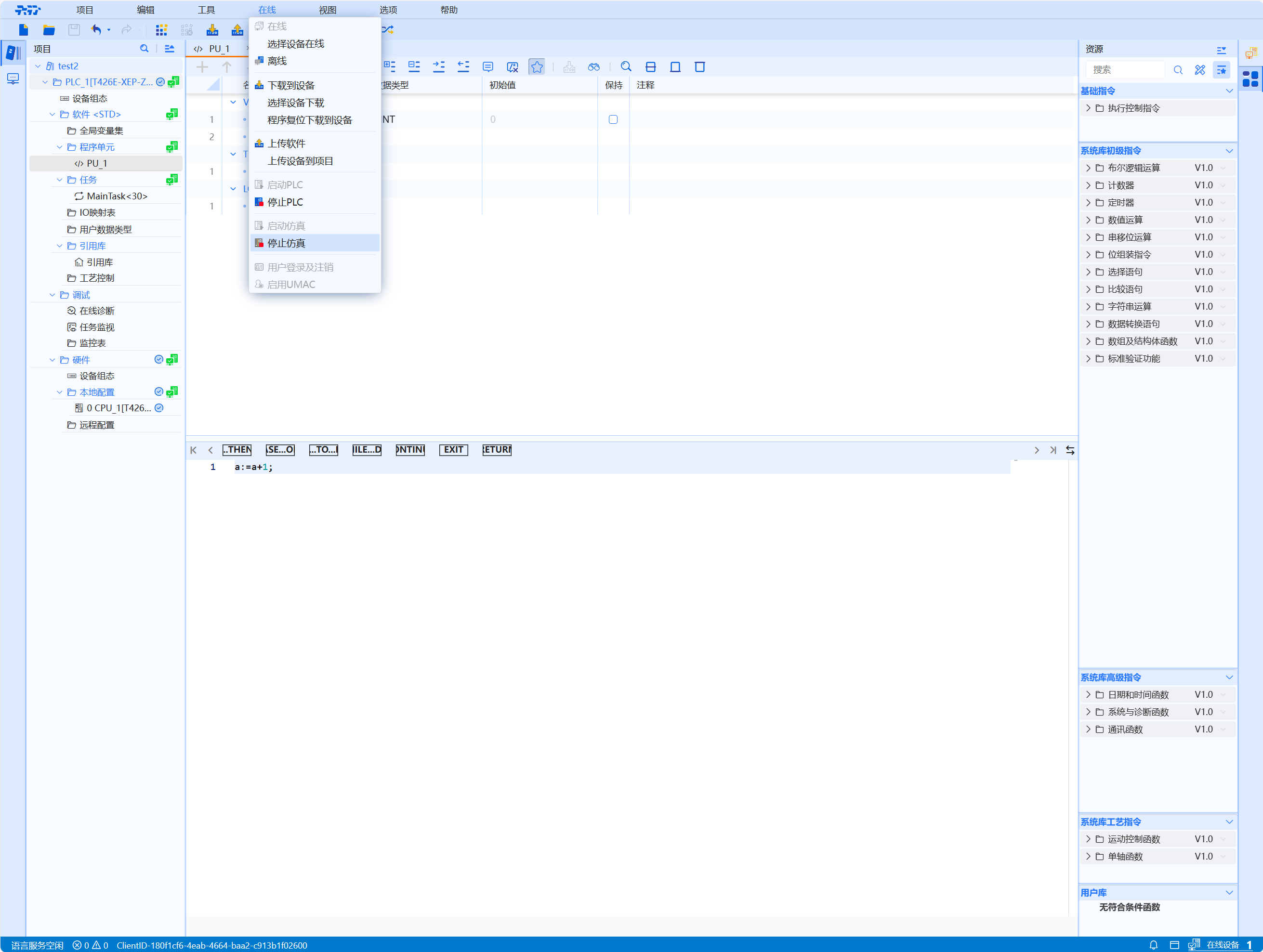The image size is (1263, 952).
Task: Click the download-to-device toolbar icon
Action: click(212, 30)
